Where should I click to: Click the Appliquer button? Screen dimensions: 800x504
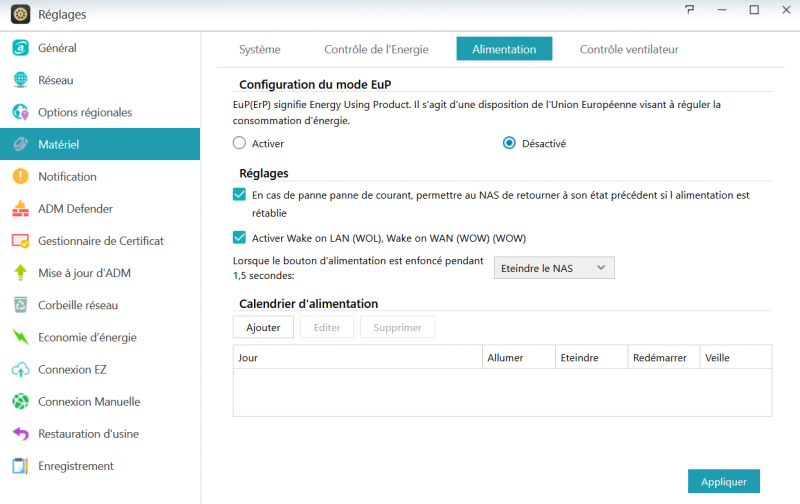pyautogui.click(x=723, y=481)
